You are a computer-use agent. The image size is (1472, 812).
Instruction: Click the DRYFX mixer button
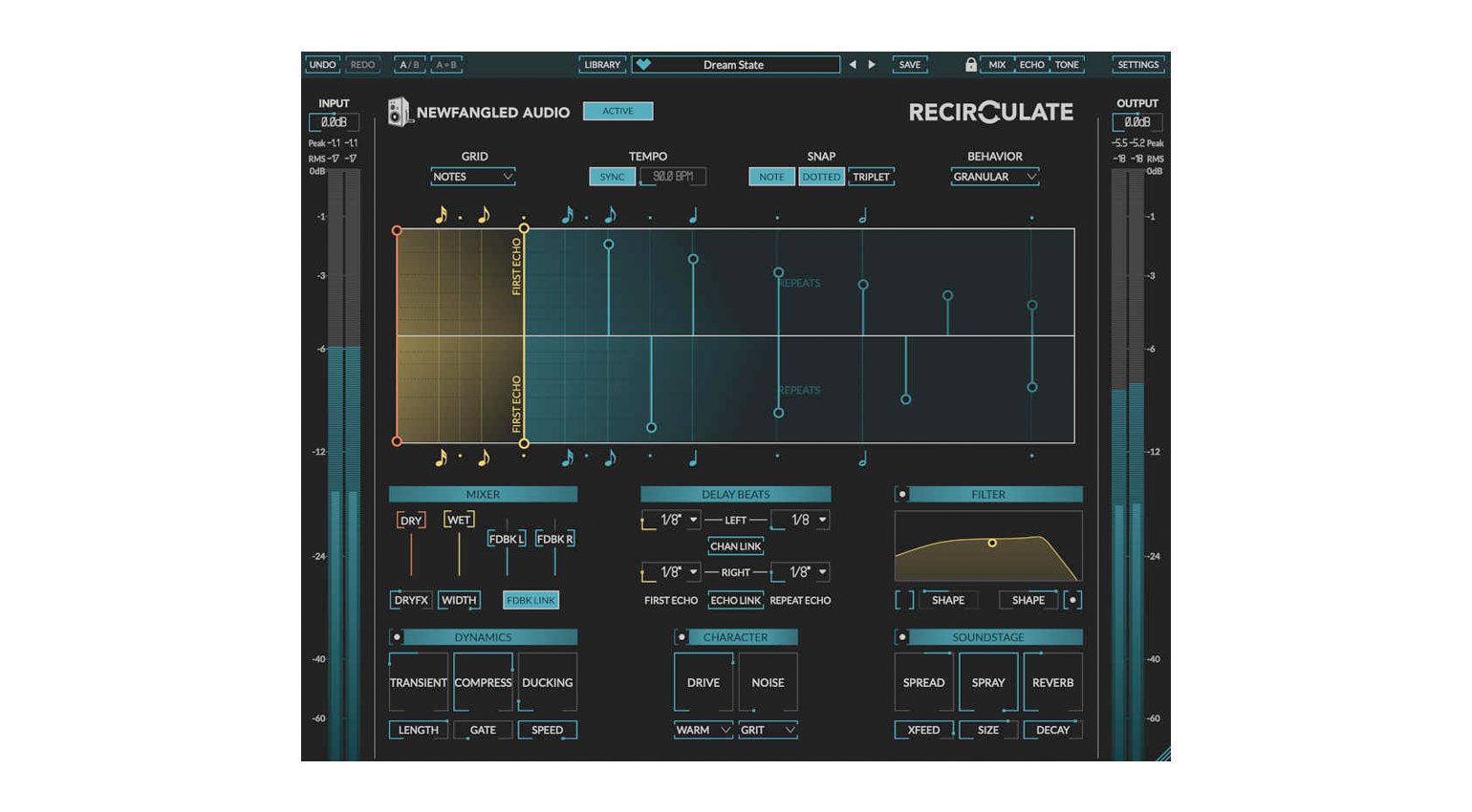point(411,600)
